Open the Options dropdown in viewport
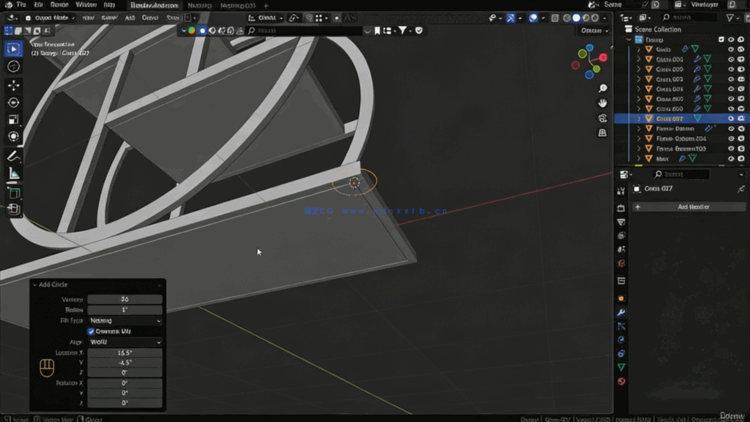This screenshot has height=422, width=750. (x=594, y=31)
